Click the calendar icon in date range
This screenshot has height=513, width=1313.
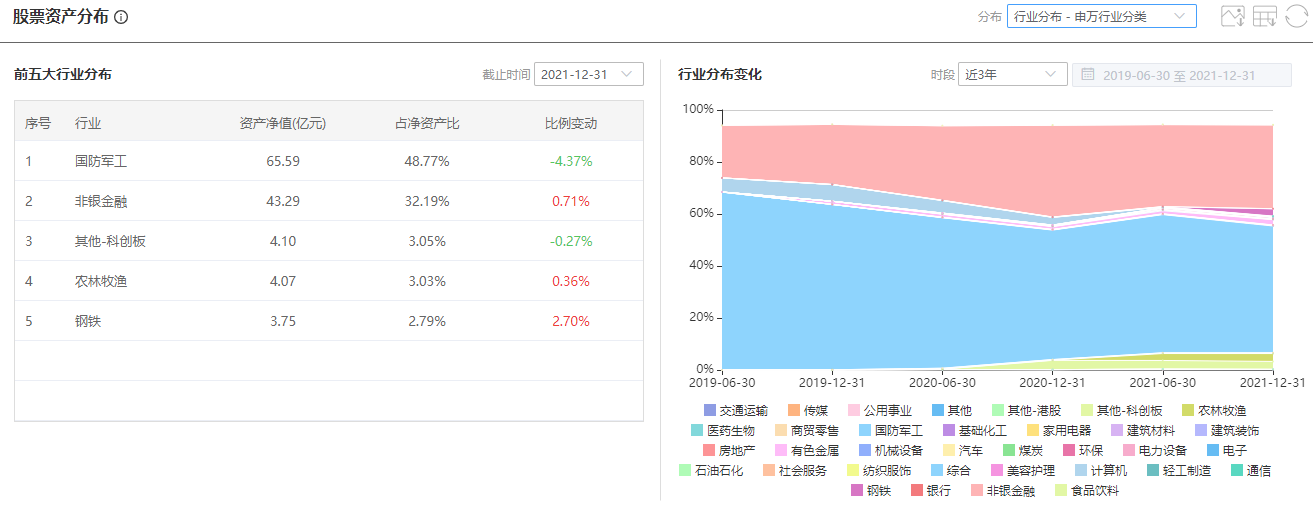coord(1087,75)
